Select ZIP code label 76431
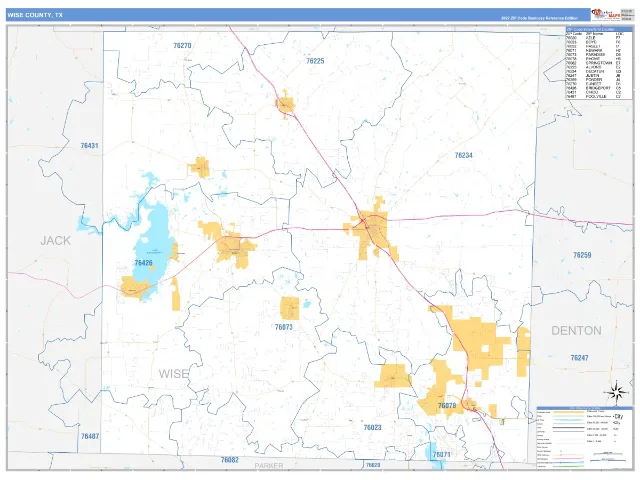 [x=89, y=145]
